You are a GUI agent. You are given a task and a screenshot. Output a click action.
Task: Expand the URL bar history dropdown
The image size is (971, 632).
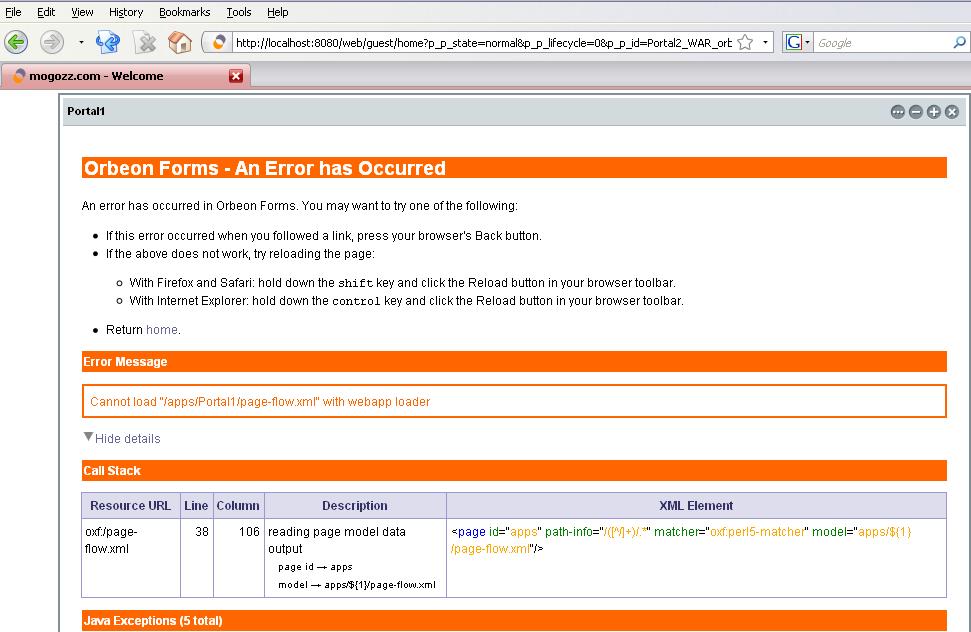tap(767, 43)
